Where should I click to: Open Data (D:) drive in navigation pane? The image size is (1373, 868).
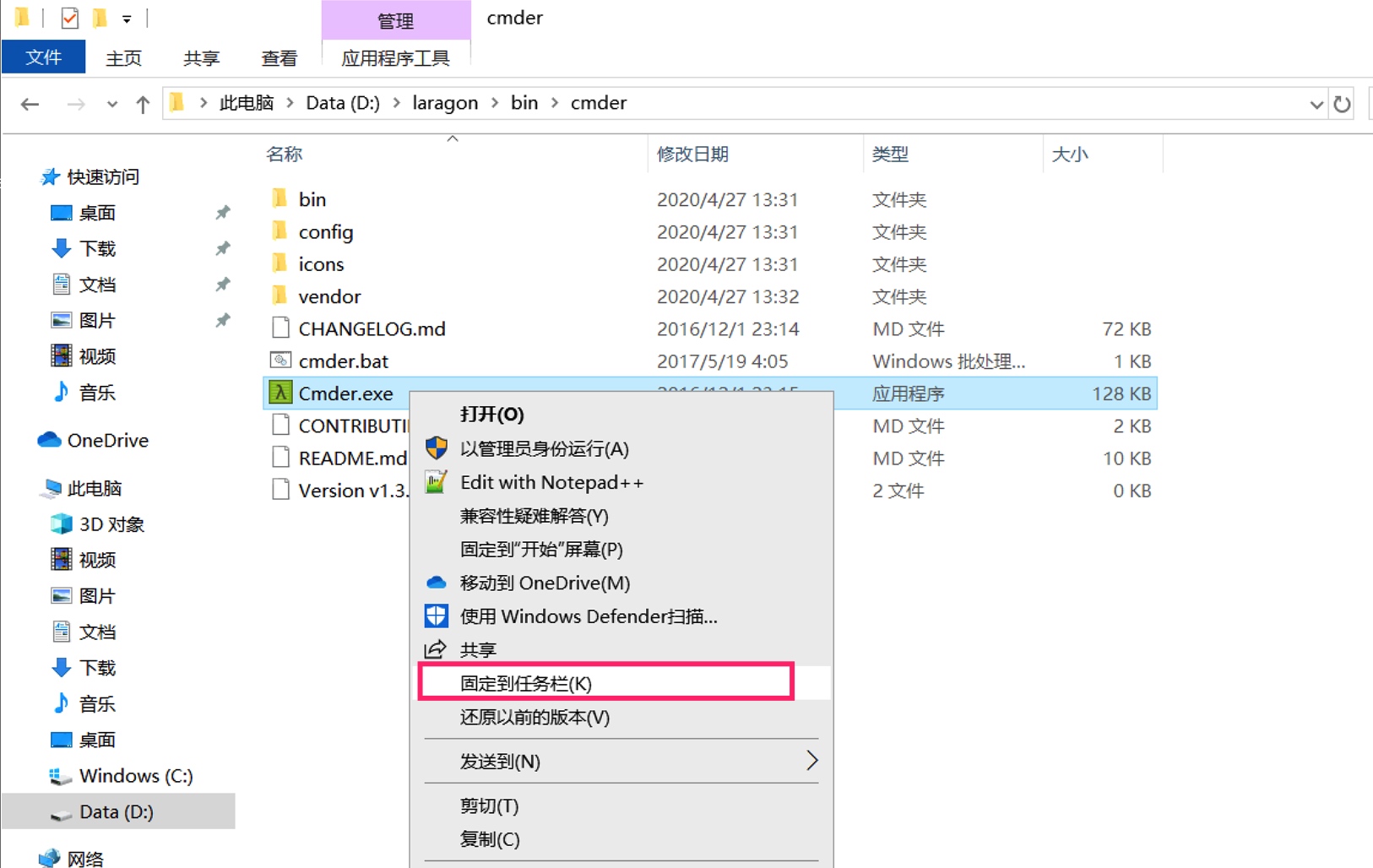[x=117, y=811]
